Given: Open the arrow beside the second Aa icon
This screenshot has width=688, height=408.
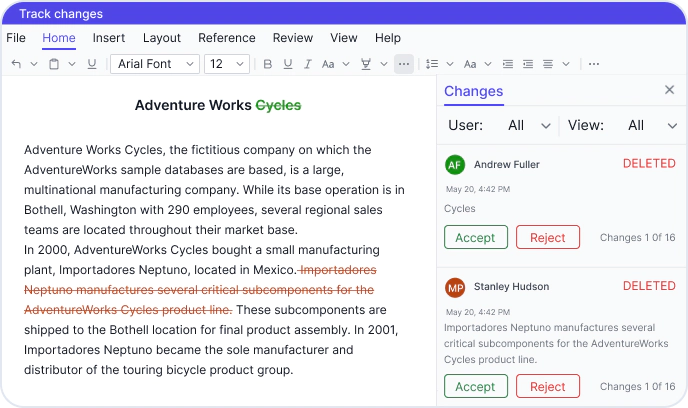Looking at the screenshot, I should 488,64.
